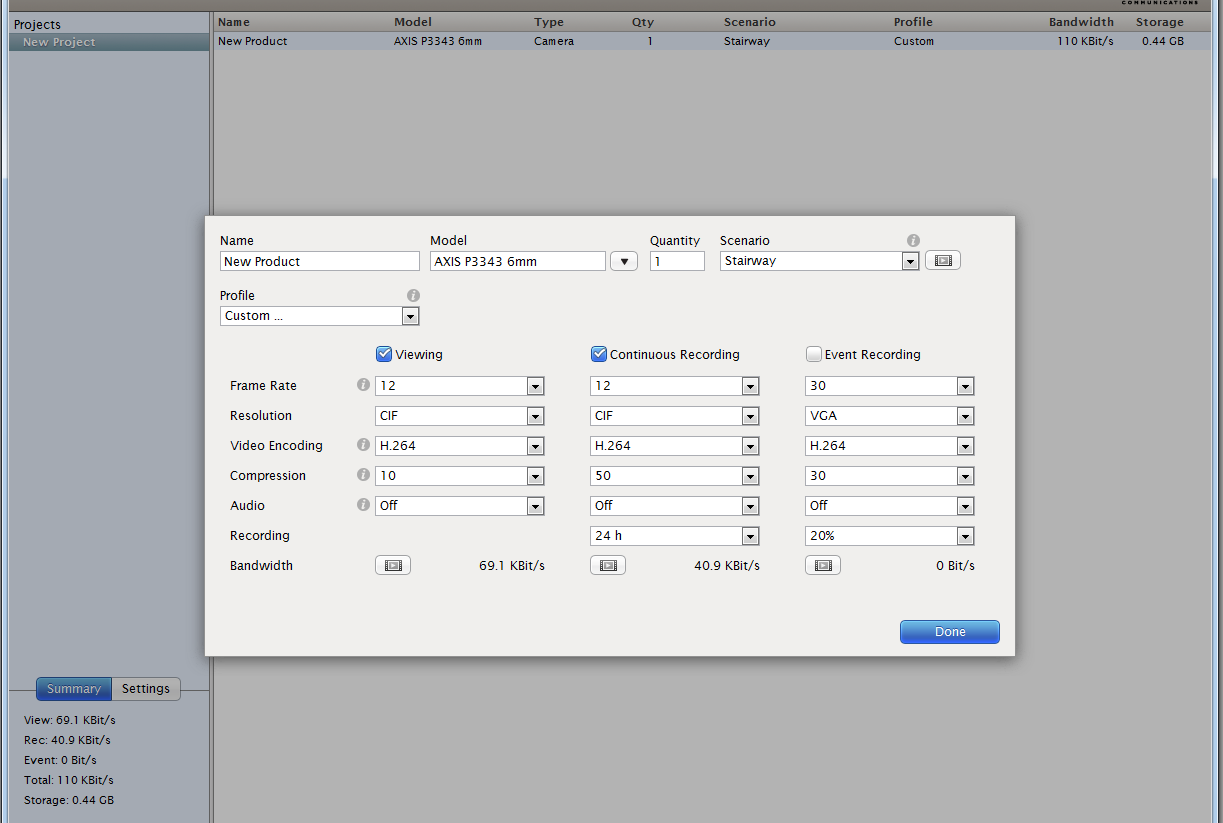Click the model picker arrow button
1223x823 pixels.
[623, 261]
